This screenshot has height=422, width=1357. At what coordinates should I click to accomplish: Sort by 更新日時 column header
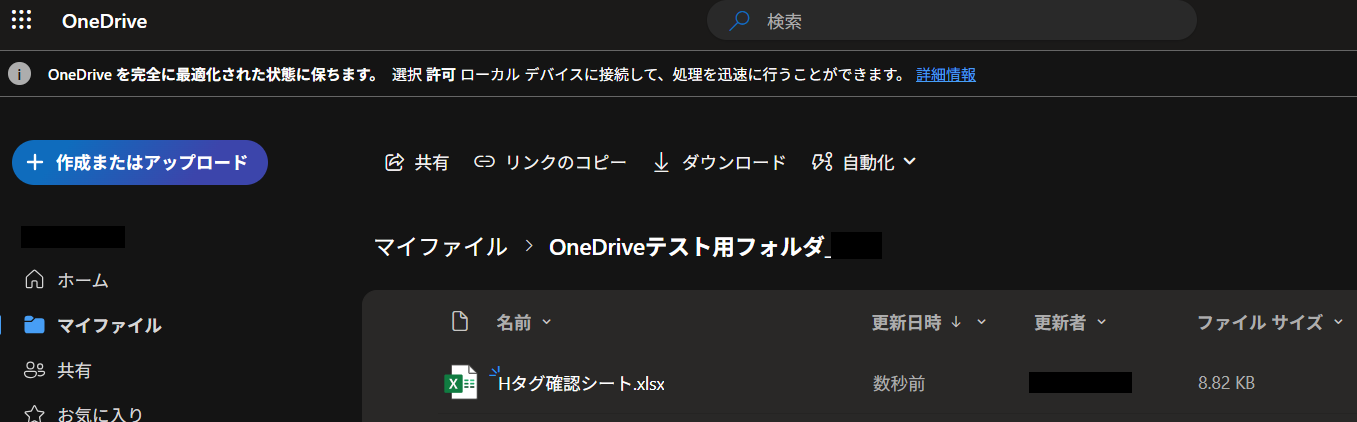coord(930,322)
